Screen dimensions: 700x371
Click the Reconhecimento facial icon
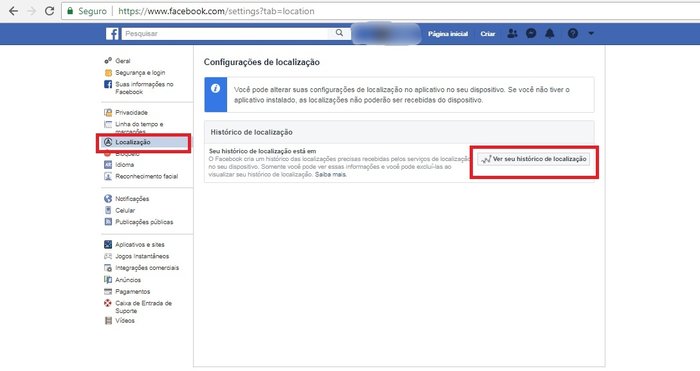[x=108, y=176]
